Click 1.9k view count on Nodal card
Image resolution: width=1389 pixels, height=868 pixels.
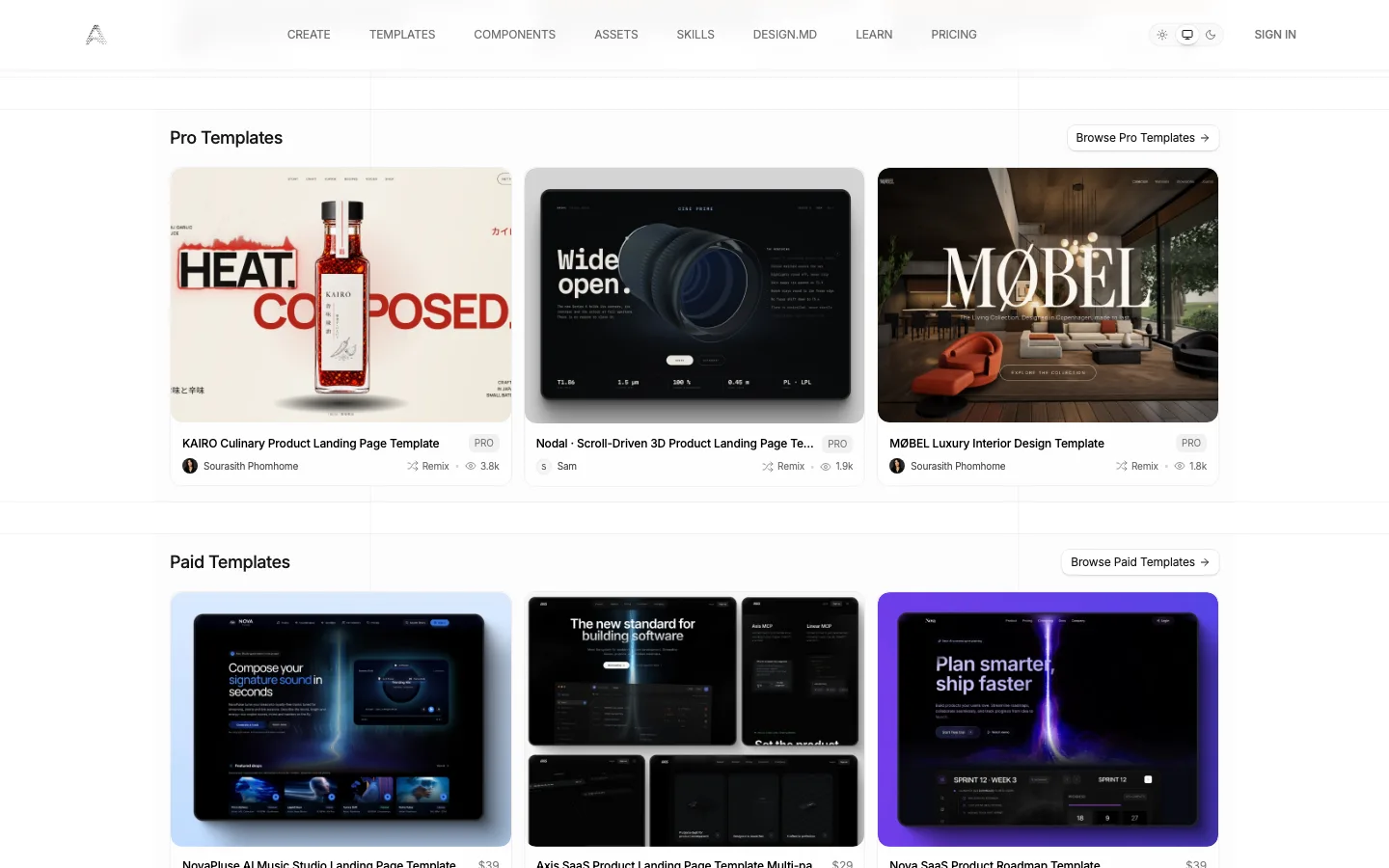[844, 466]
